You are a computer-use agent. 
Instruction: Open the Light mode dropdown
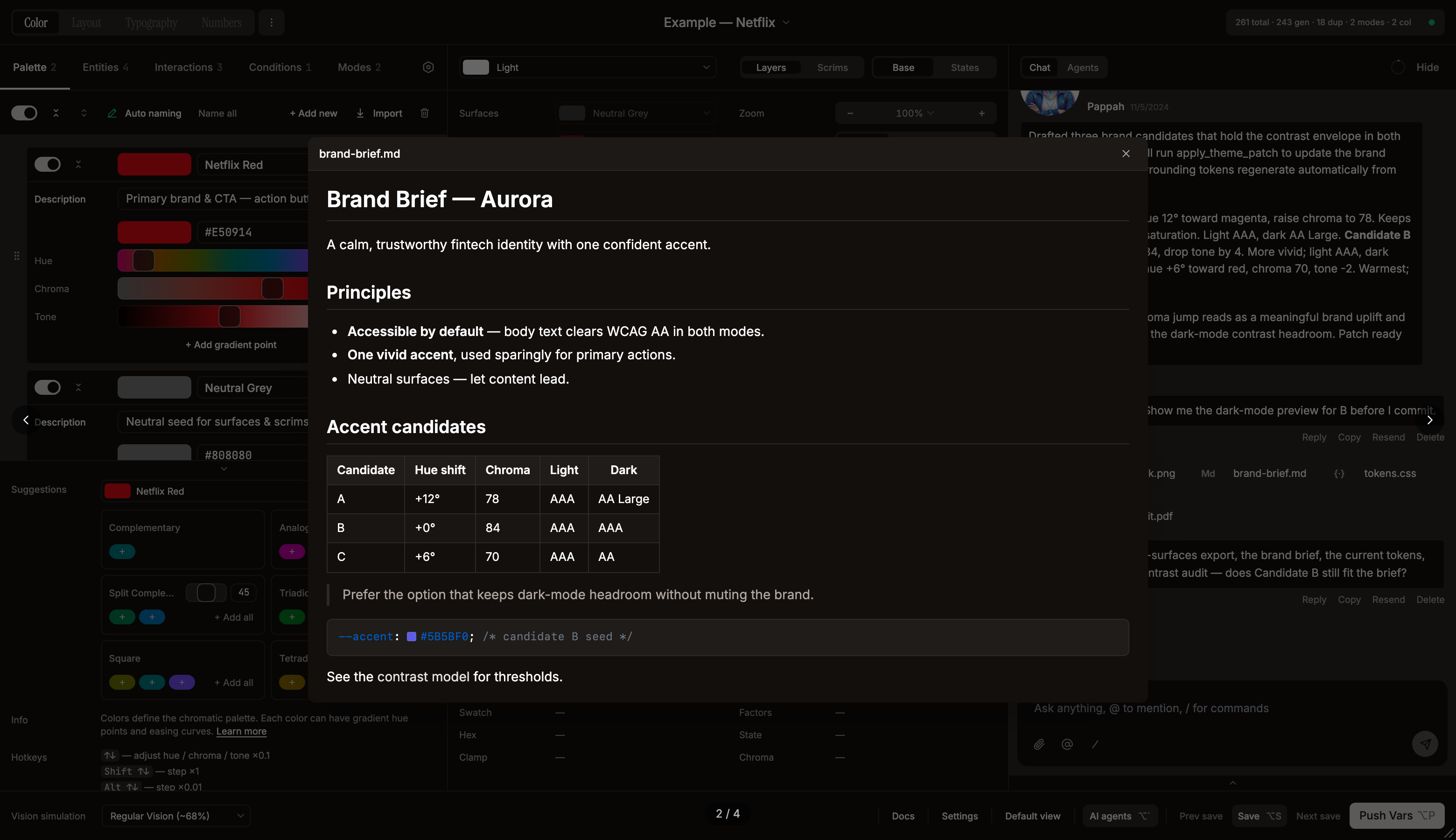[587, 68]
